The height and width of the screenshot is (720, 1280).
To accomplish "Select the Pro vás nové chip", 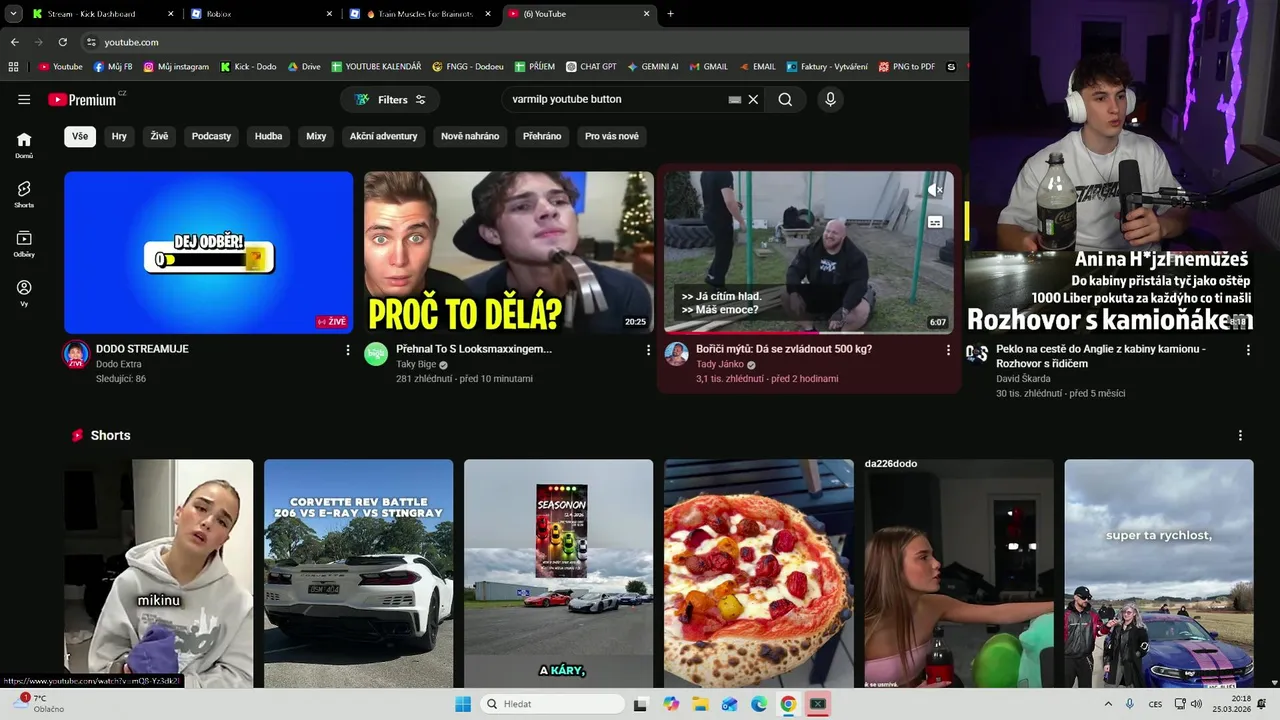I will coord(612,136).
